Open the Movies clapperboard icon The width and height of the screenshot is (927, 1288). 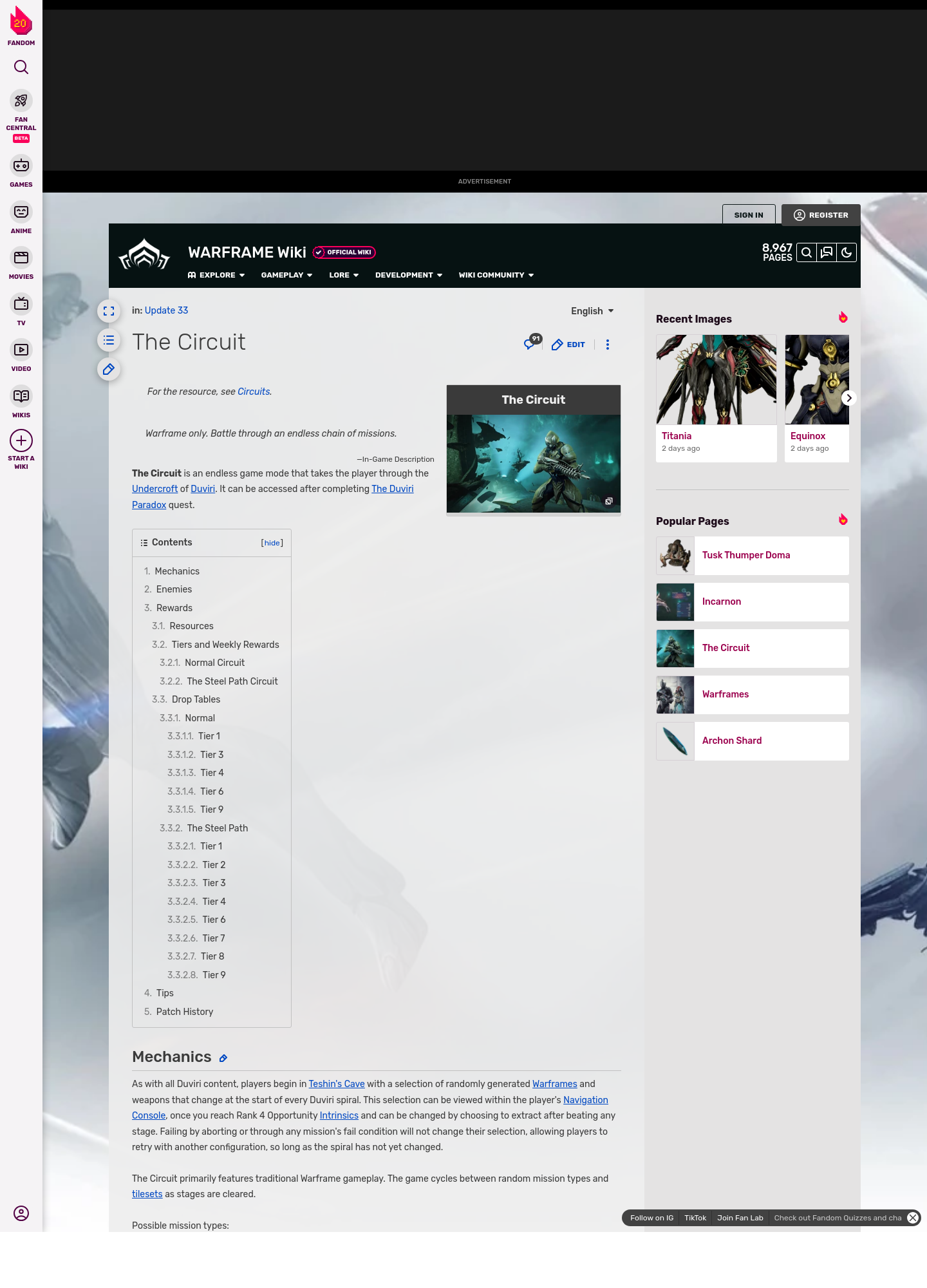21,258
